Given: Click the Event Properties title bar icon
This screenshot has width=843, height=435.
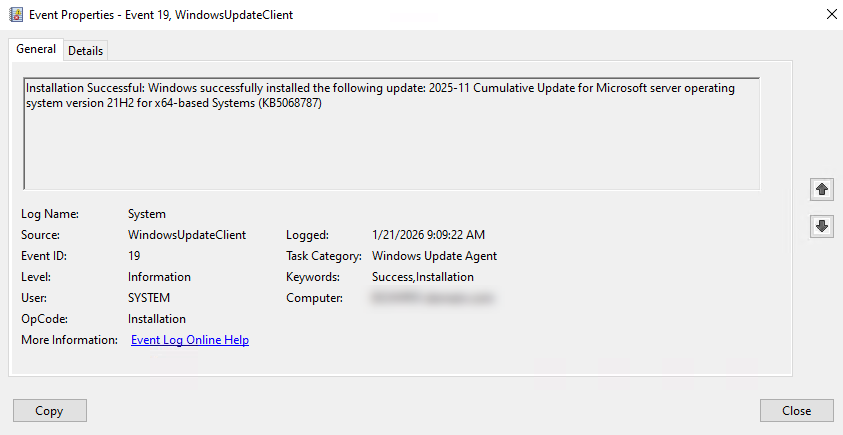Looking at the screenshot, I should [x=15, y=15].
